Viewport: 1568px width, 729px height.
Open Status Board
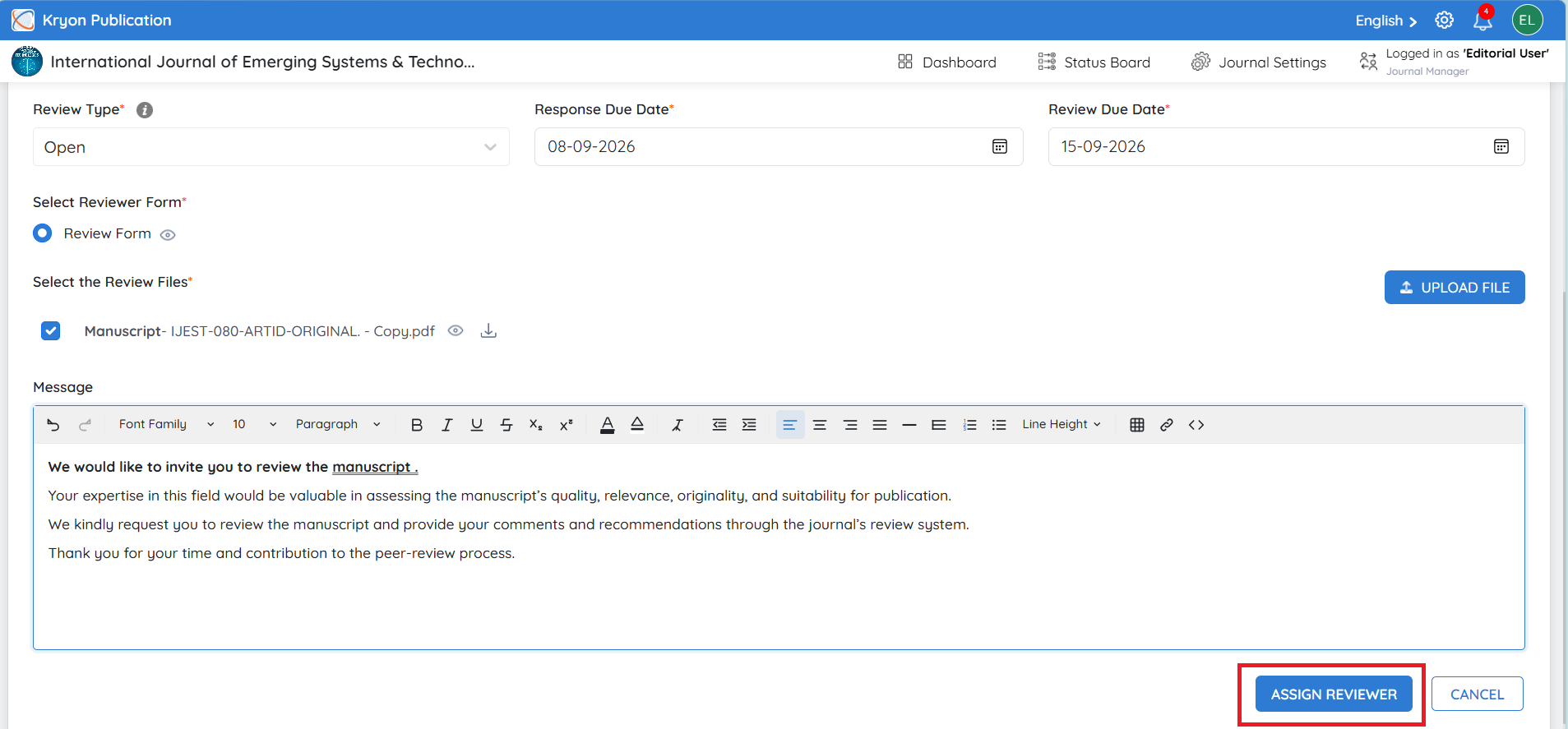click(x=1094, y=62)
